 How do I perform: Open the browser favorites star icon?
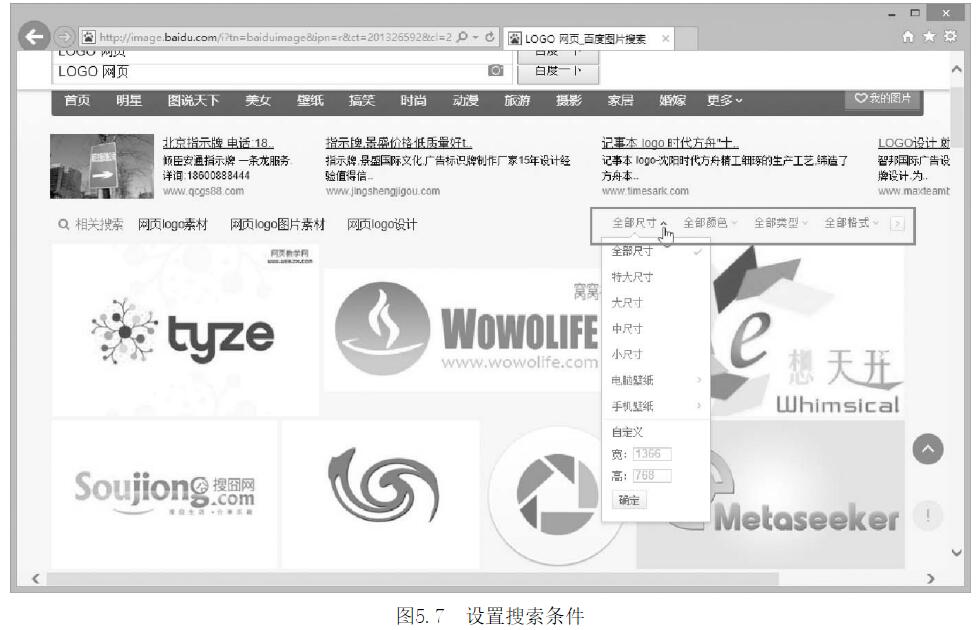(x=926, y=37)
